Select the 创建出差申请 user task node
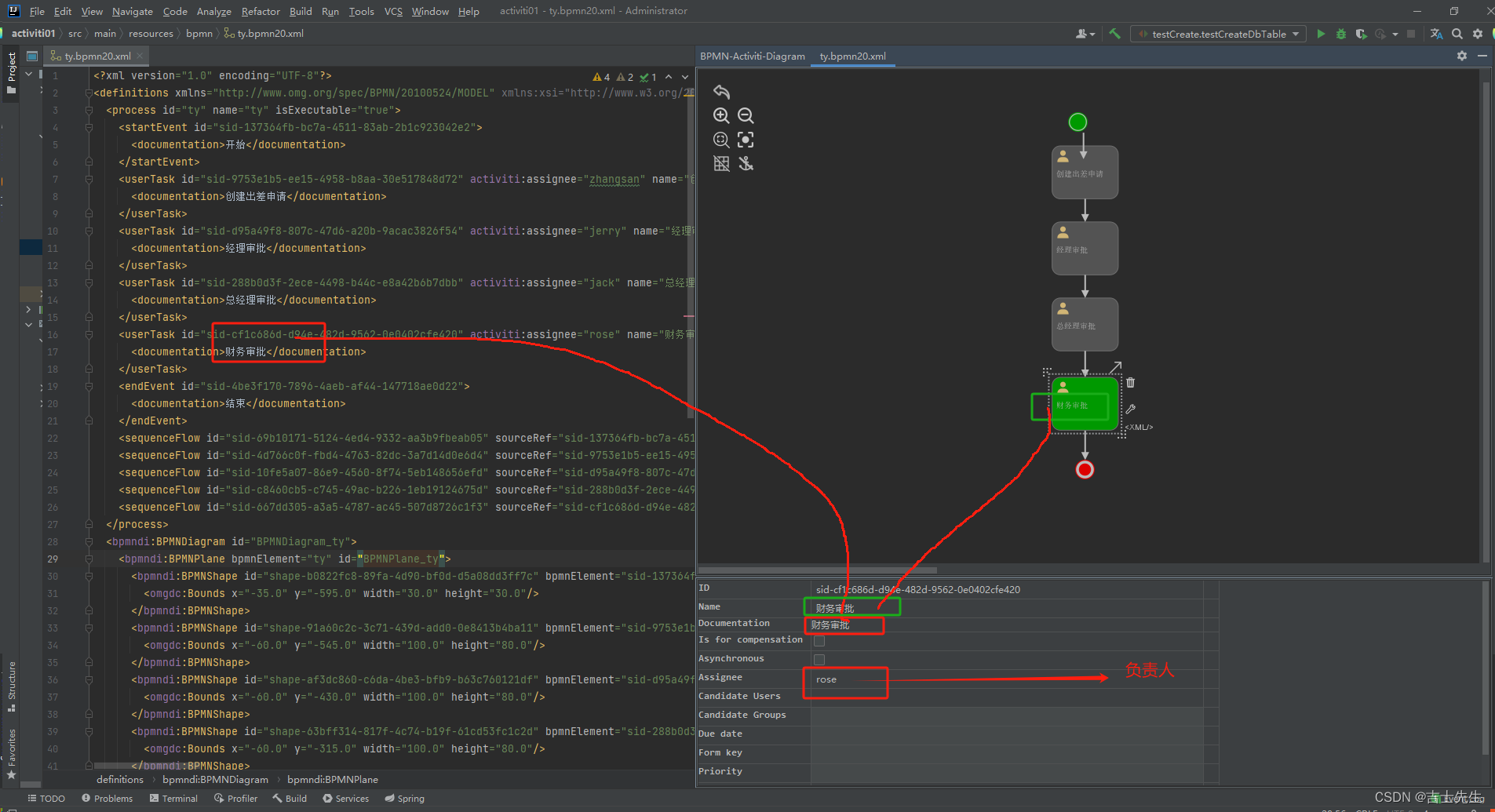The image size is (1495, 812). (x=1085, y=172)
